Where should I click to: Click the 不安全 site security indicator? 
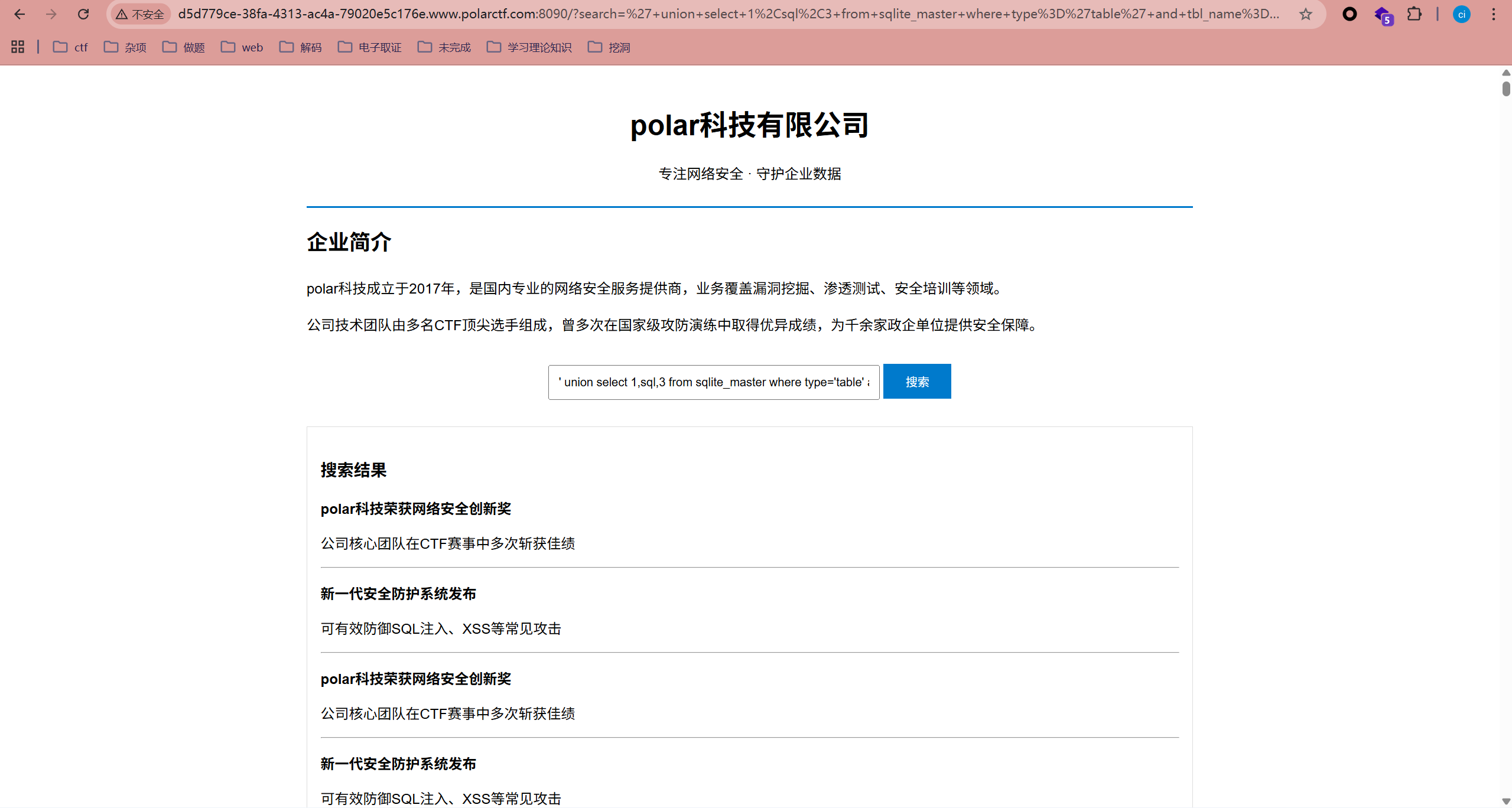point(141,14)
